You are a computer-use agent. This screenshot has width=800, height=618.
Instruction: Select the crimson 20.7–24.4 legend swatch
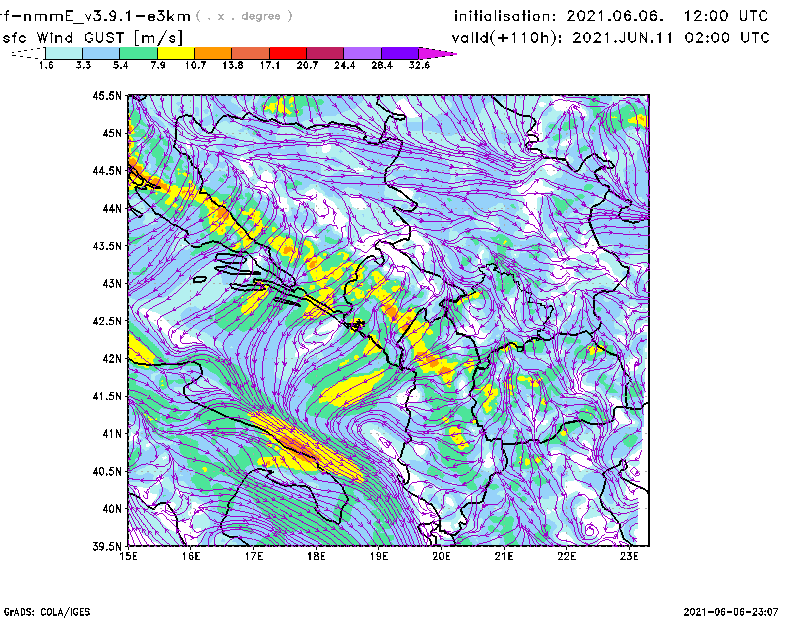(325, 53)
